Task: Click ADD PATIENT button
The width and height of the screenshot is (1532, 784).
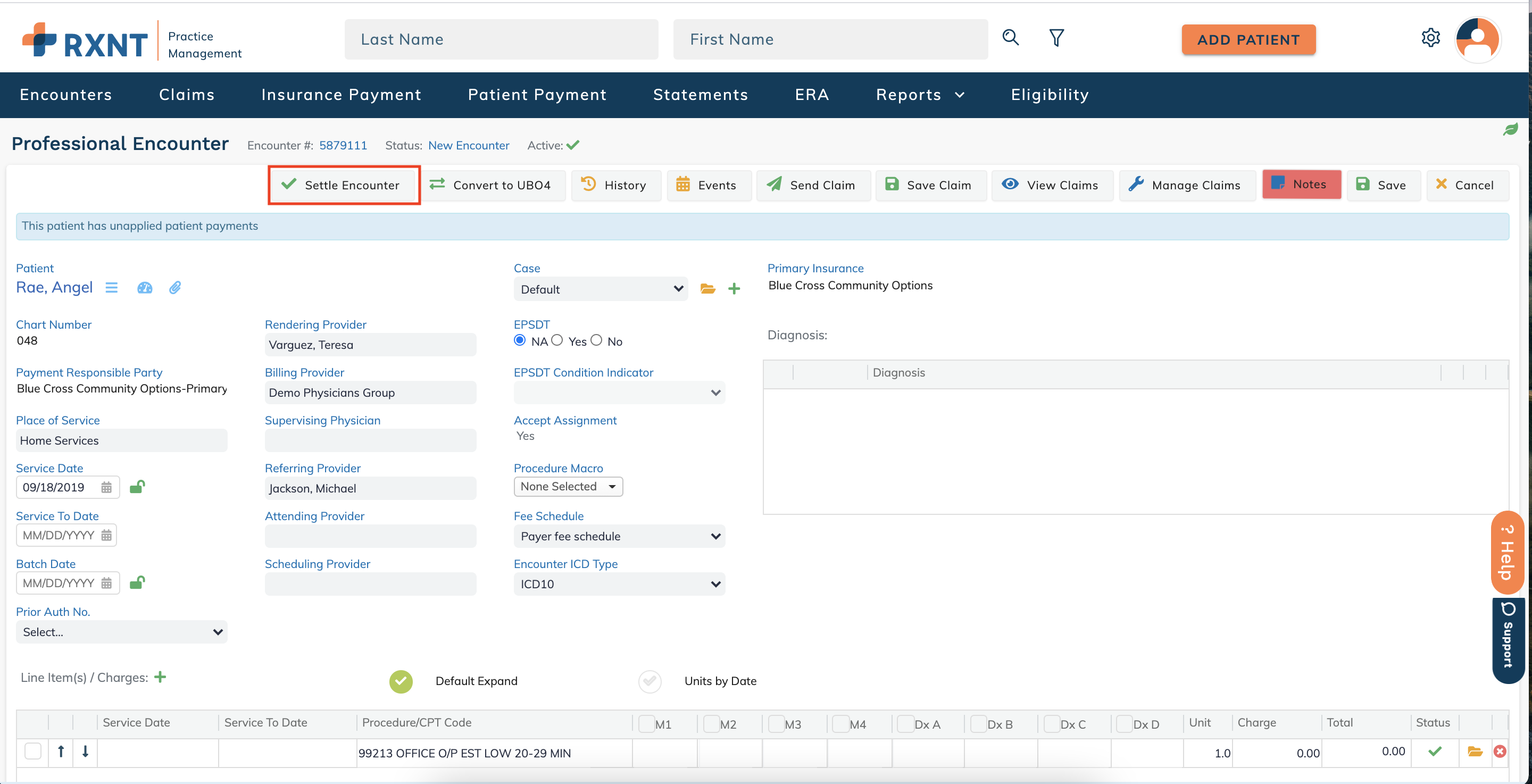Action: coord(1248,40)
